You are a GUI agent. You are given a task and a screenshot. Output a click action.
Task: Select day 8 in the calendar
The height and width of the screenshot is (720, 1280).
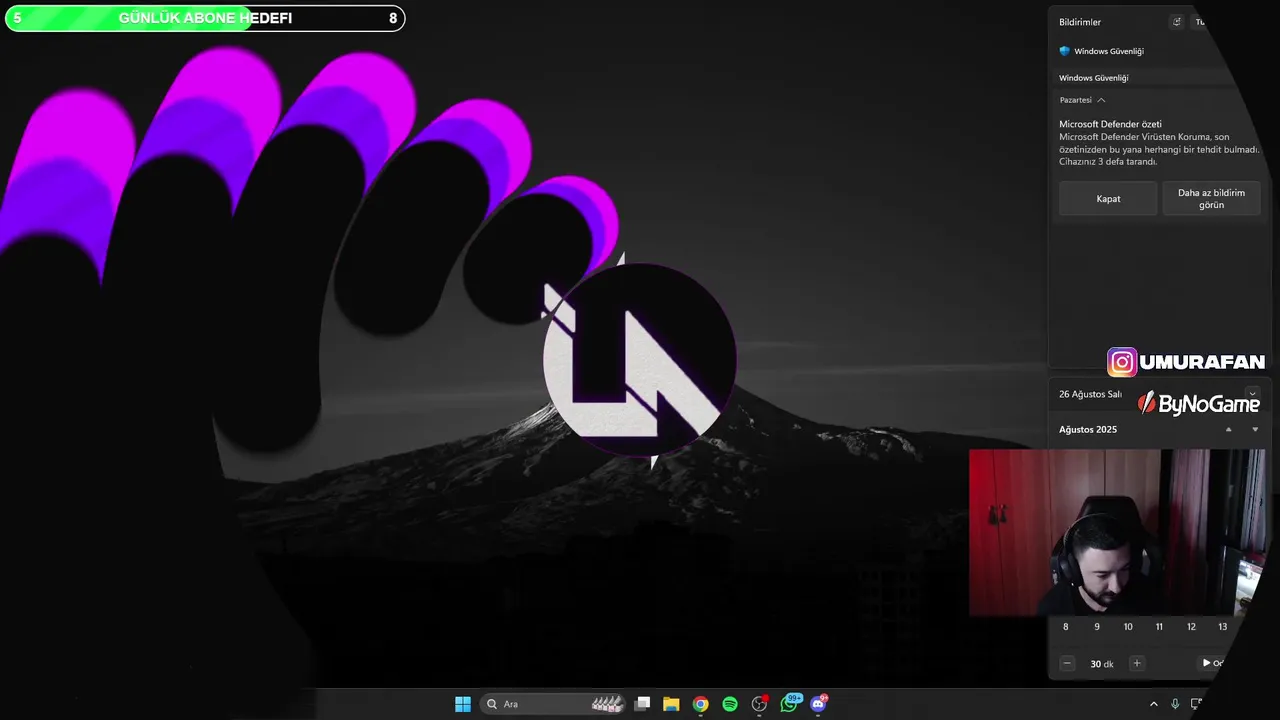(x=1065, y=627)
